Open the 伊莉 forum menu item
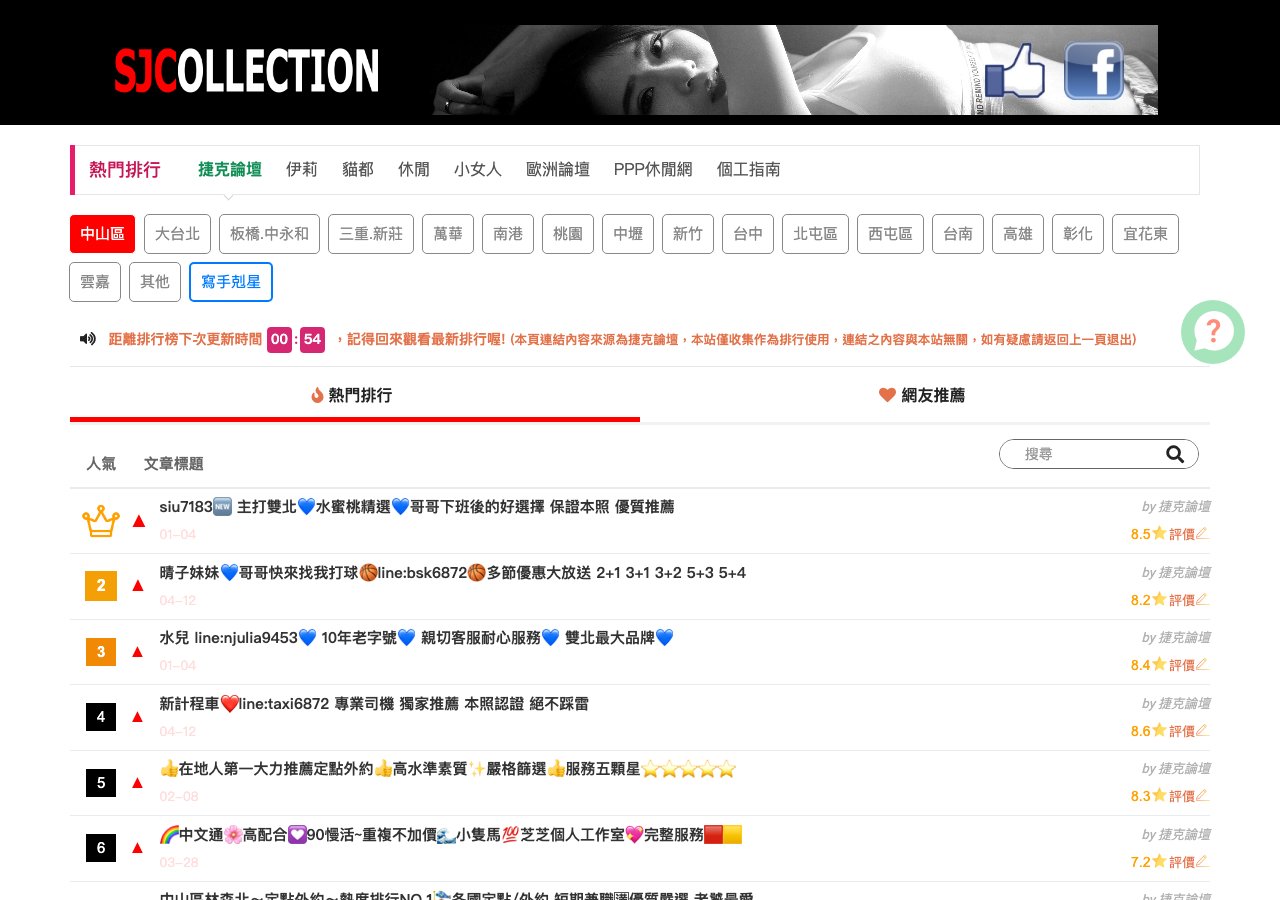This screenshot has height=900, width=1280. click(301, 169)
